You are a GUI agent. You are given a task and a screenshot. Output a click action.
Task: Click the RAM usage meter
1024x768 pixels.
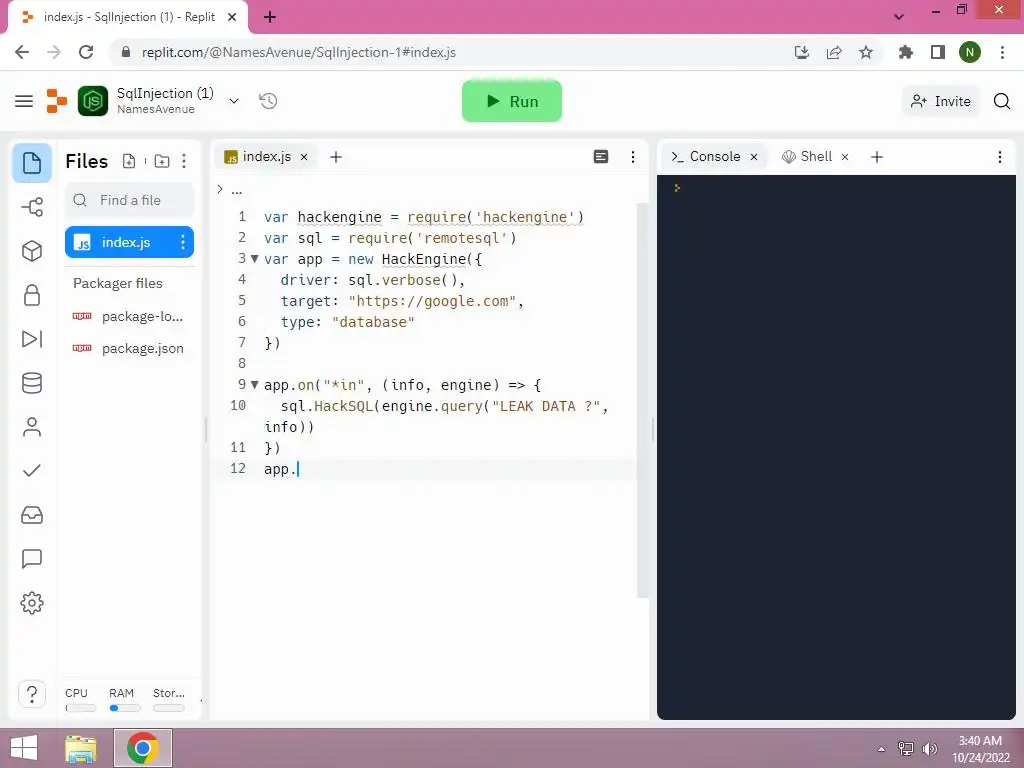click(124, 699)
